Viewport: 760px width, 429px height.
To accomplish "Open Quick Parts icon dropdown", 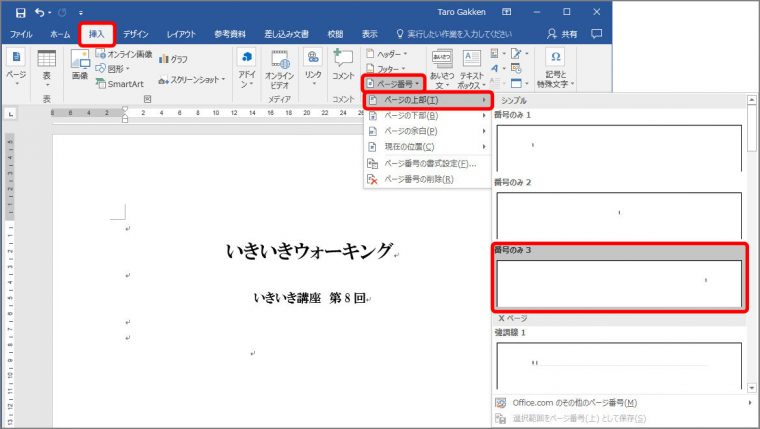I will [x=497, y=53].
